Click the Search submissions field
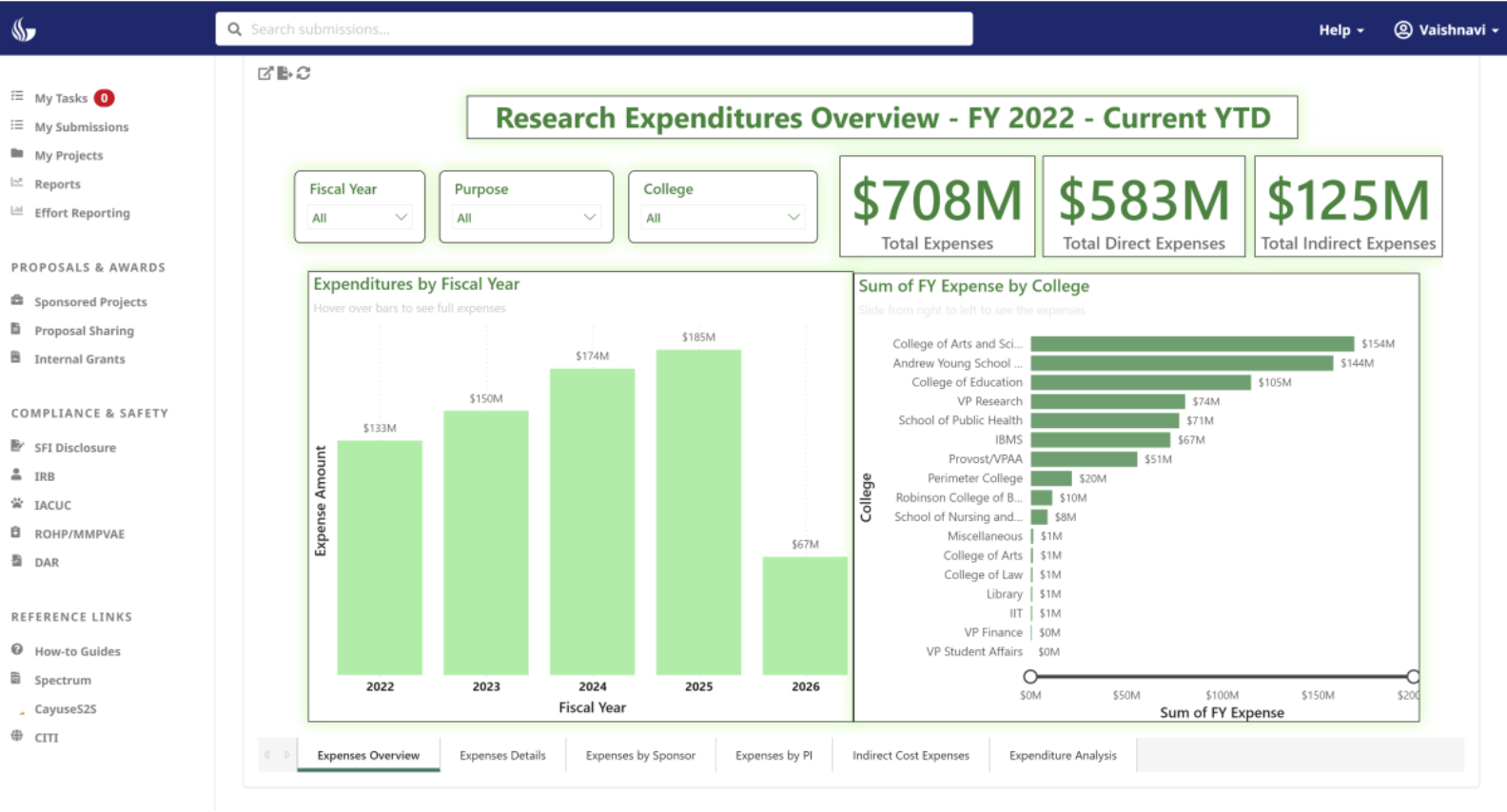This screenshot has width=1507, height=812. click(594, 29)
